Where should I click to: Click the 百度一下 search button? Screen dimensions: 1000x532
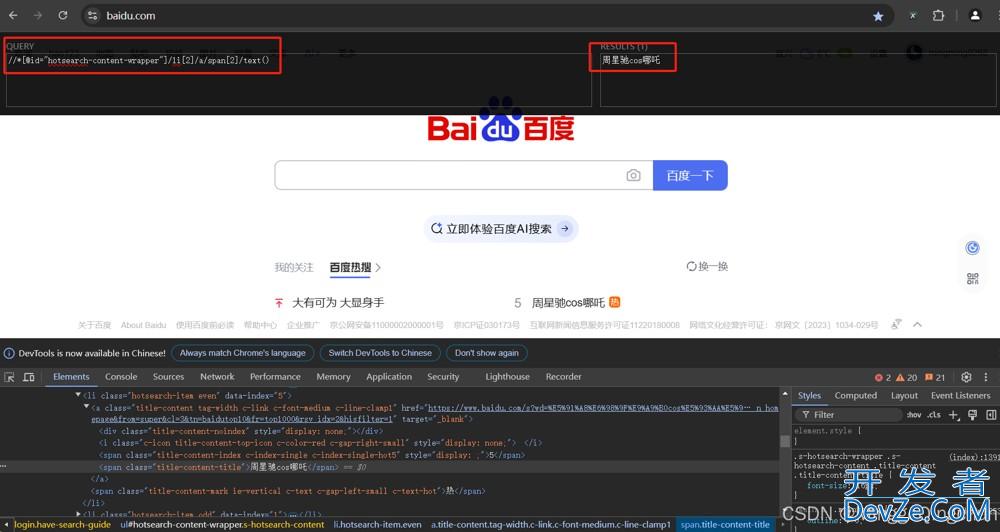(x=690, y=175)
